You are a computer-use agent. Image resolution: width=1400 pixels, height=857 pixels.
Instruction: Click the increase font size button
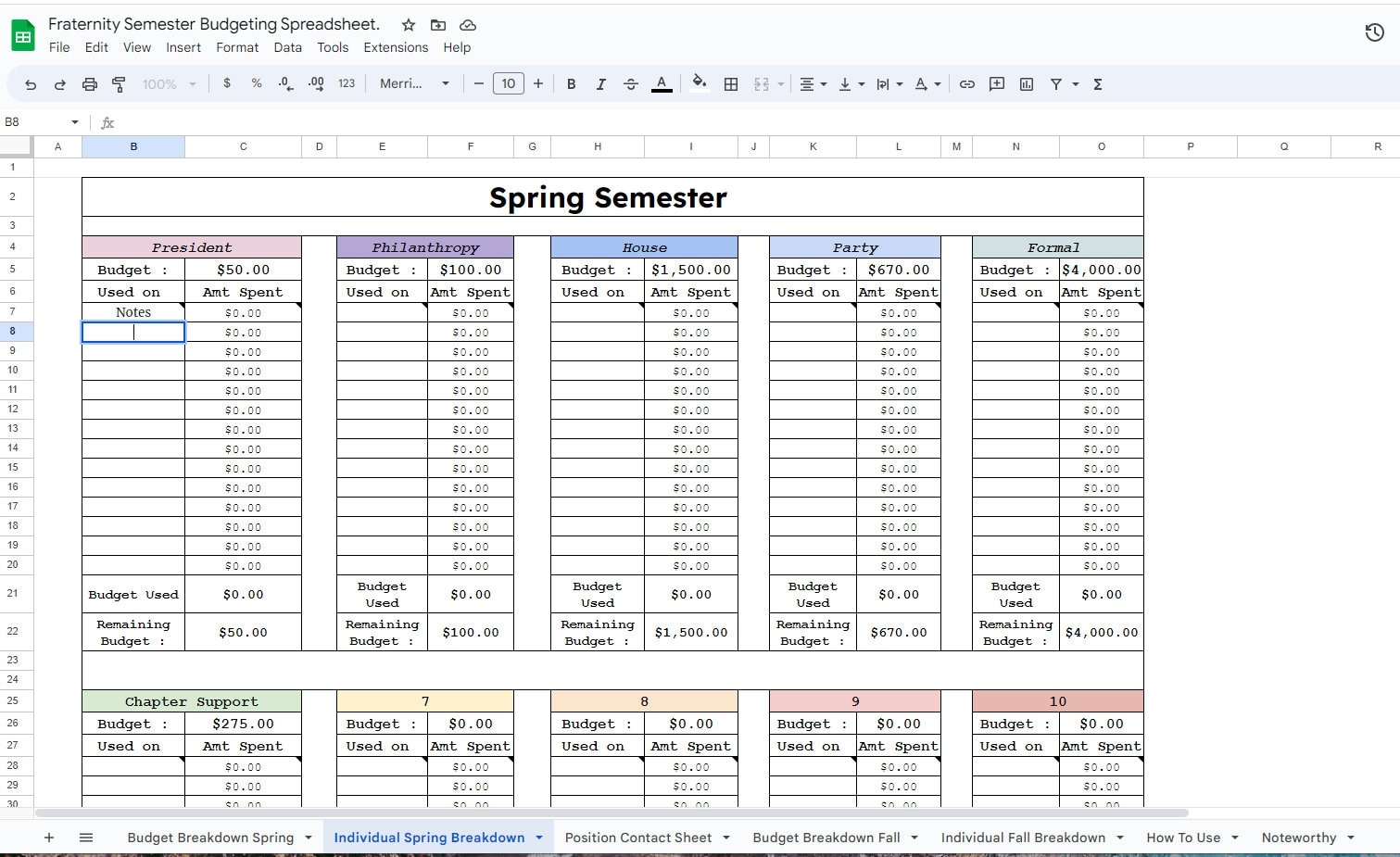pyautogui.click(x=538, y=84)
